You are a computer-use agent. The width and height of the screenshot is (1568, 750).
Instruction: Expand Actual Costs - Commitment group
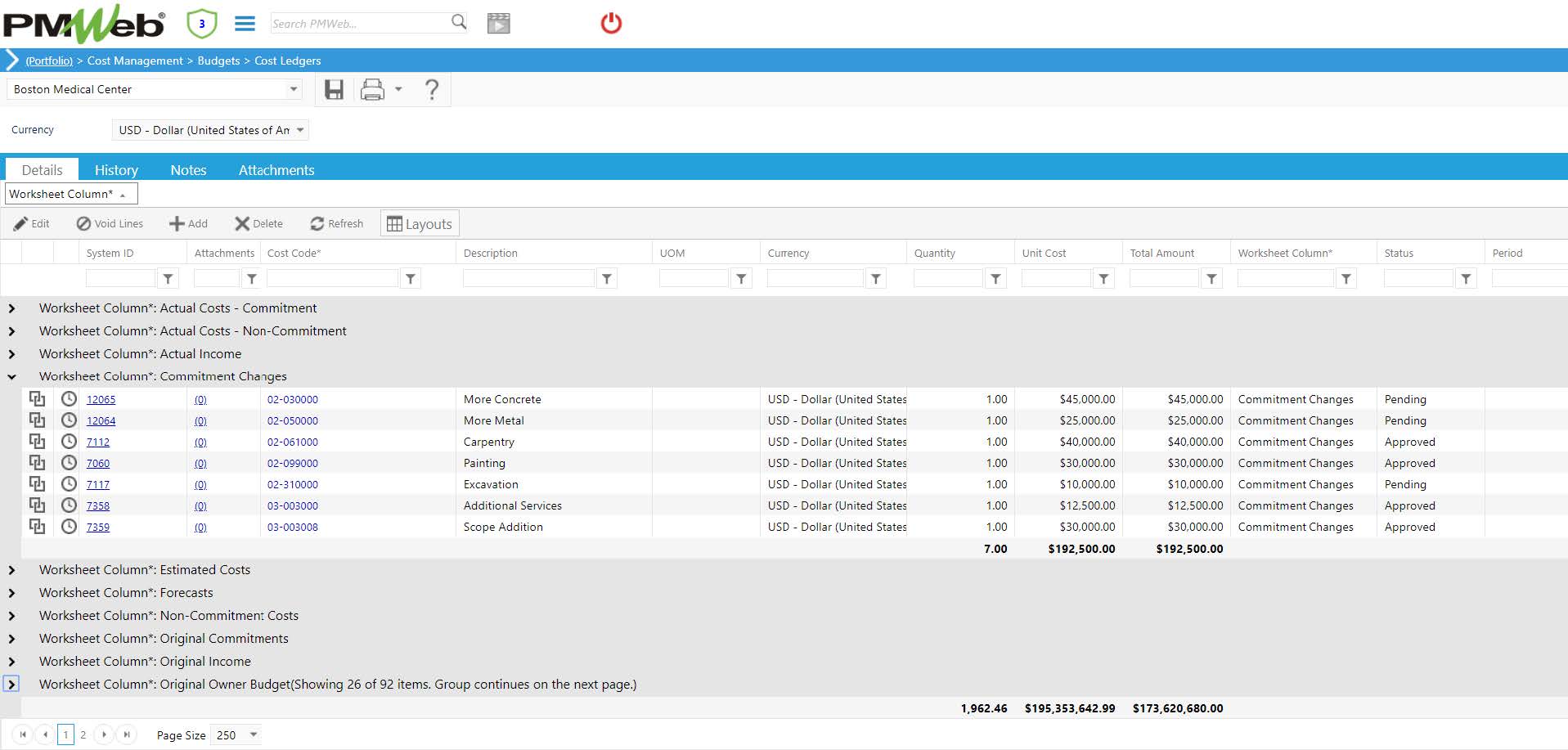point(11,308)
